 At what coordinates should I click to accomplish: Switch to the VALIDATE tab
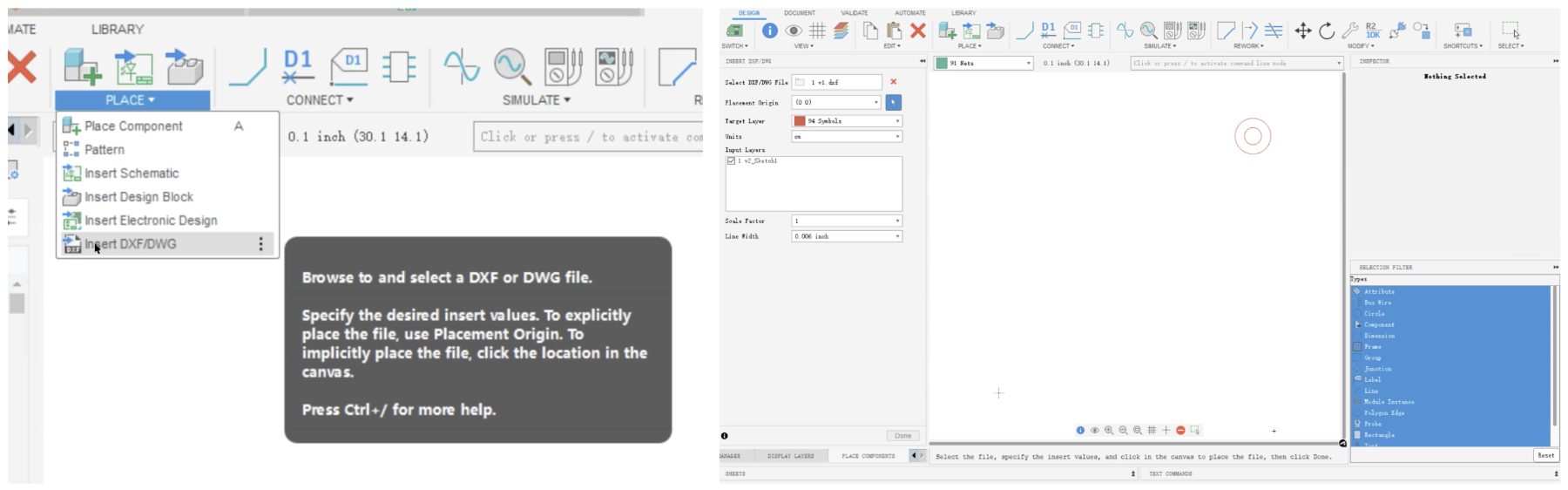pos(854,13)
